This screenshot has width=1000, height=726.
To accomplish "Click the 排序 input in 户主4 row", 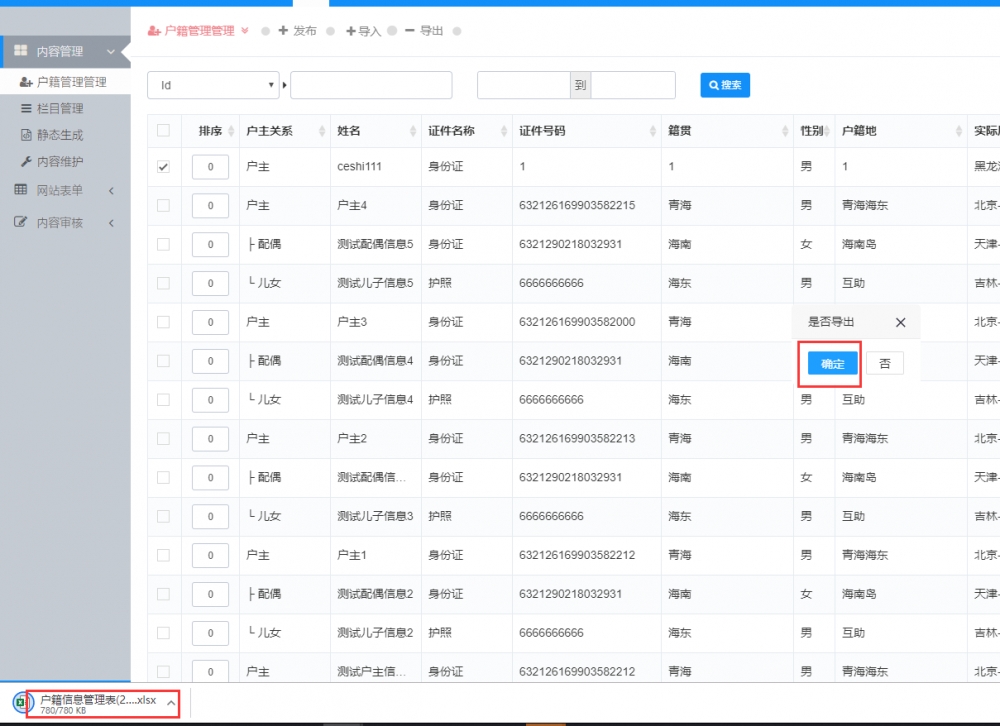I will (210, 205).
